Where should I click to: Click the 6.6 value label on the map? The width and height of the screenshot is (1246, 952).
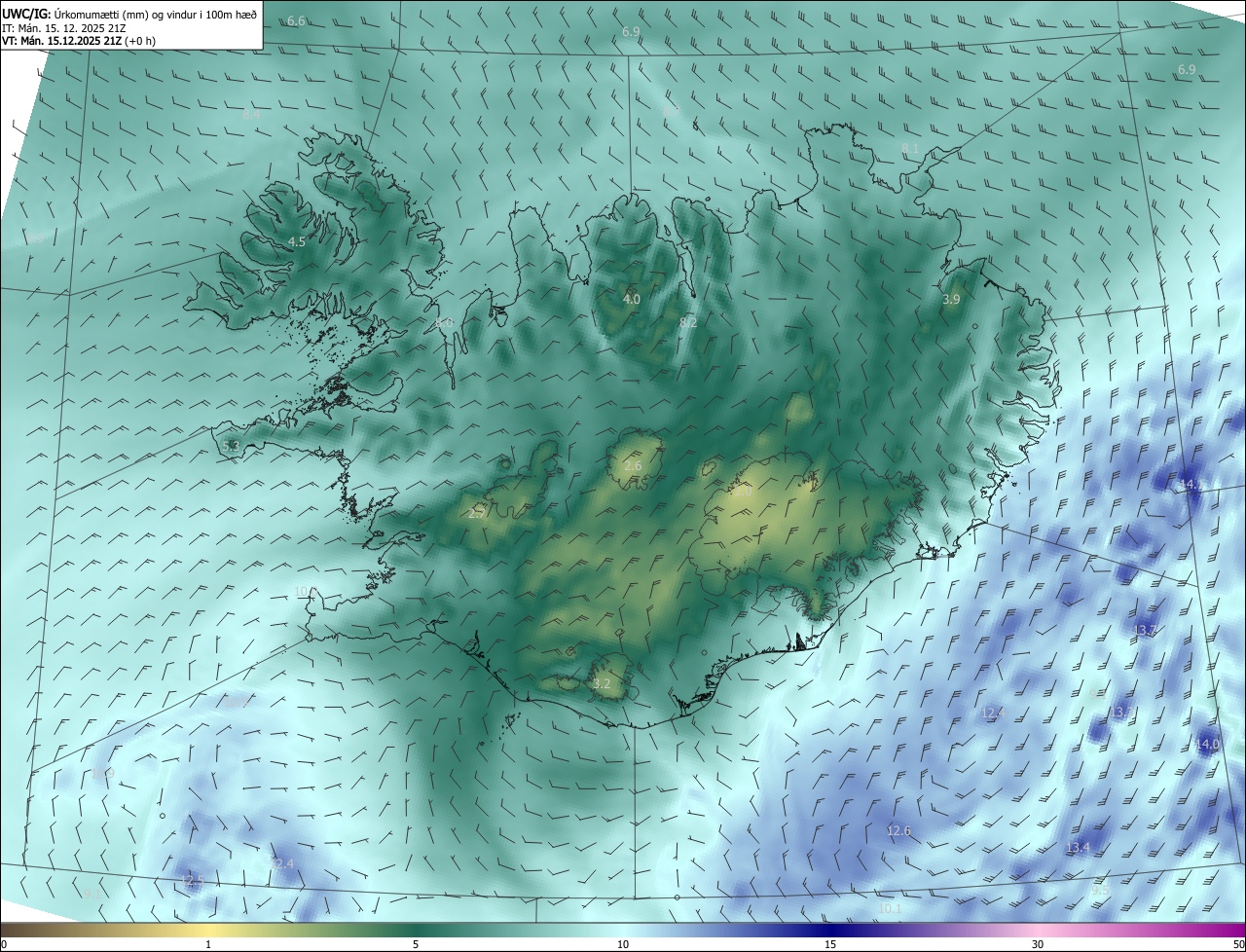click(x=296, y=21)
